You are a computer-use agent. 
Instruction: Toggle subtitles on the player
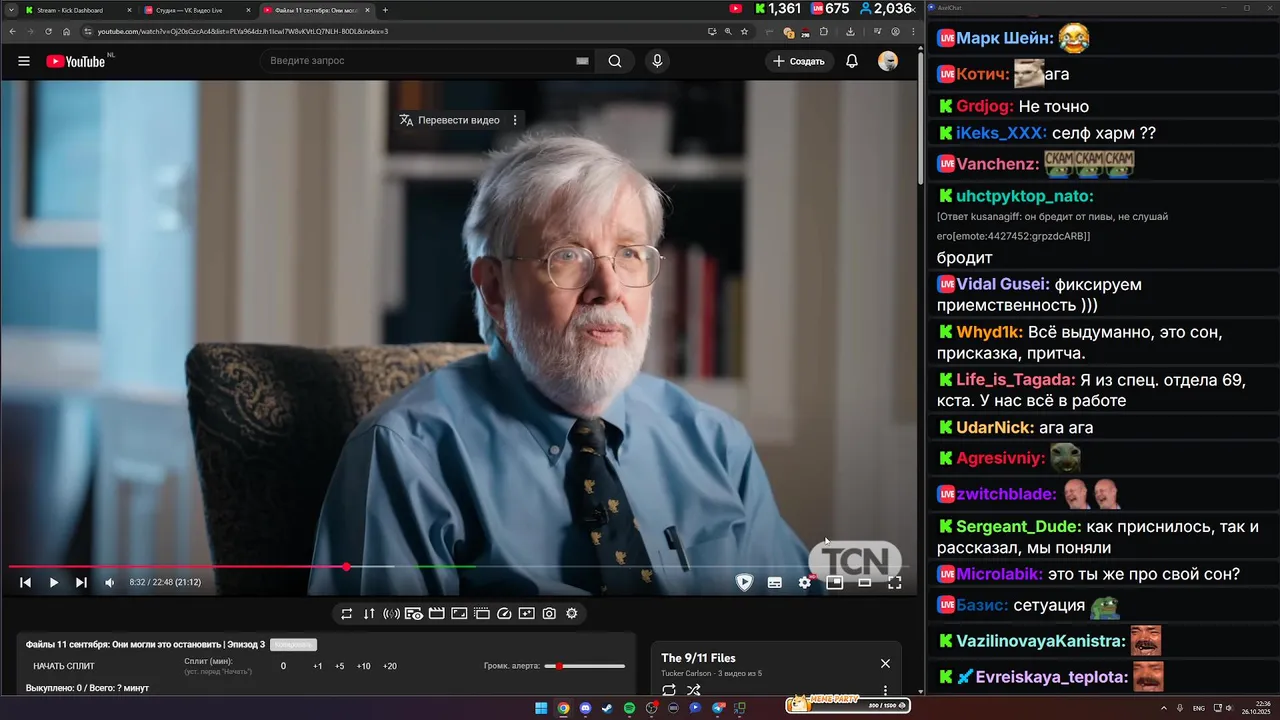tap(774, 582)
